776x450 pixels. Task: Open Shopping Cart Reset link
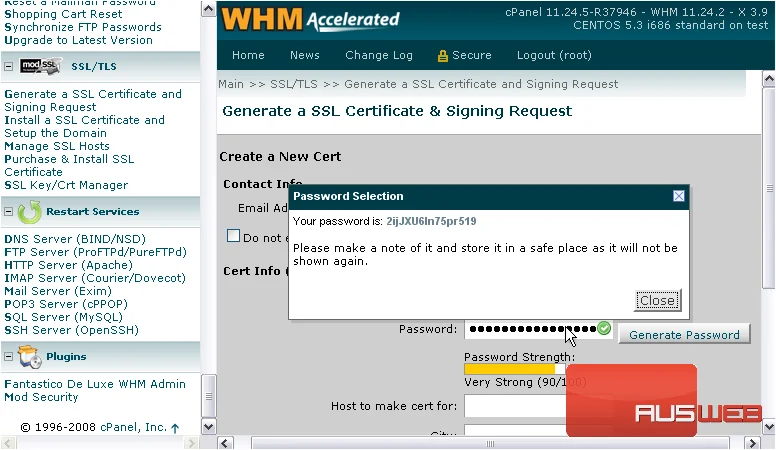(x=63, y=14)
